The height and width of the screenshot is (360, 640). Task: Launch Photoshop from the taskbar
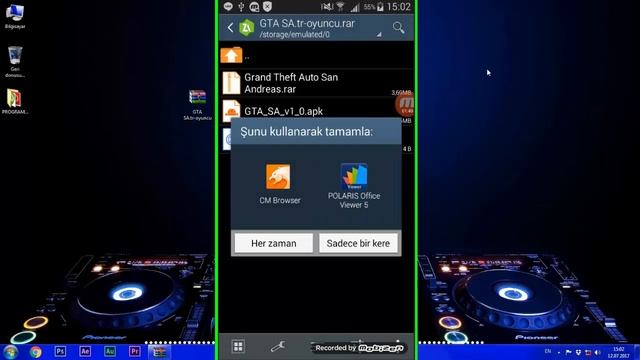coord(60,351)
